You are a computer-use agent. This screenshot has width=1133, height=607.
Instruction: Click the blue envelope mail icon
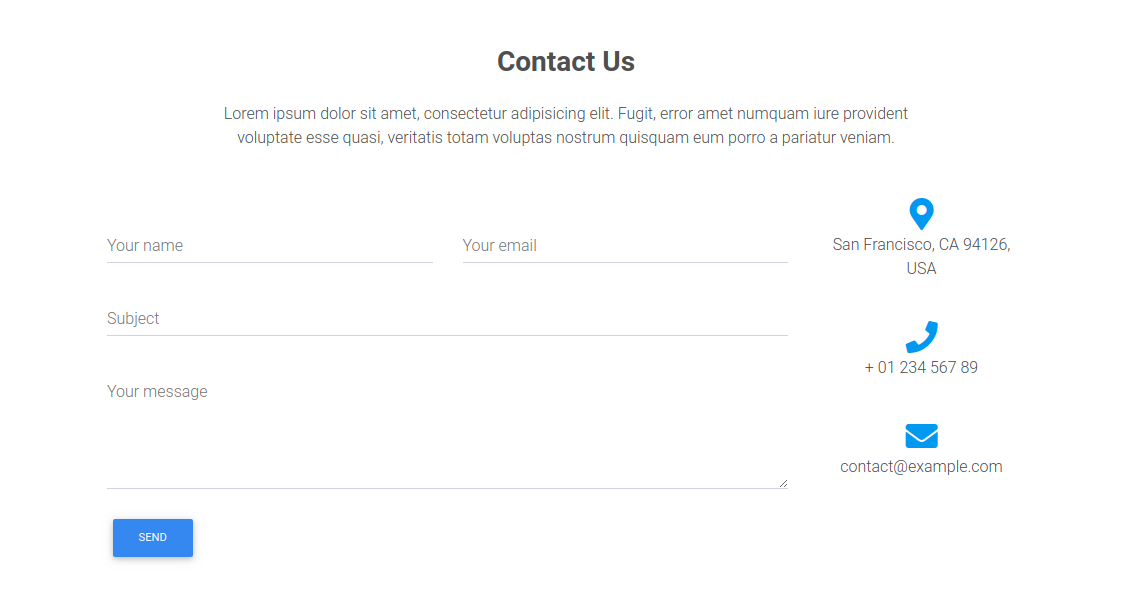click(921, 436)
